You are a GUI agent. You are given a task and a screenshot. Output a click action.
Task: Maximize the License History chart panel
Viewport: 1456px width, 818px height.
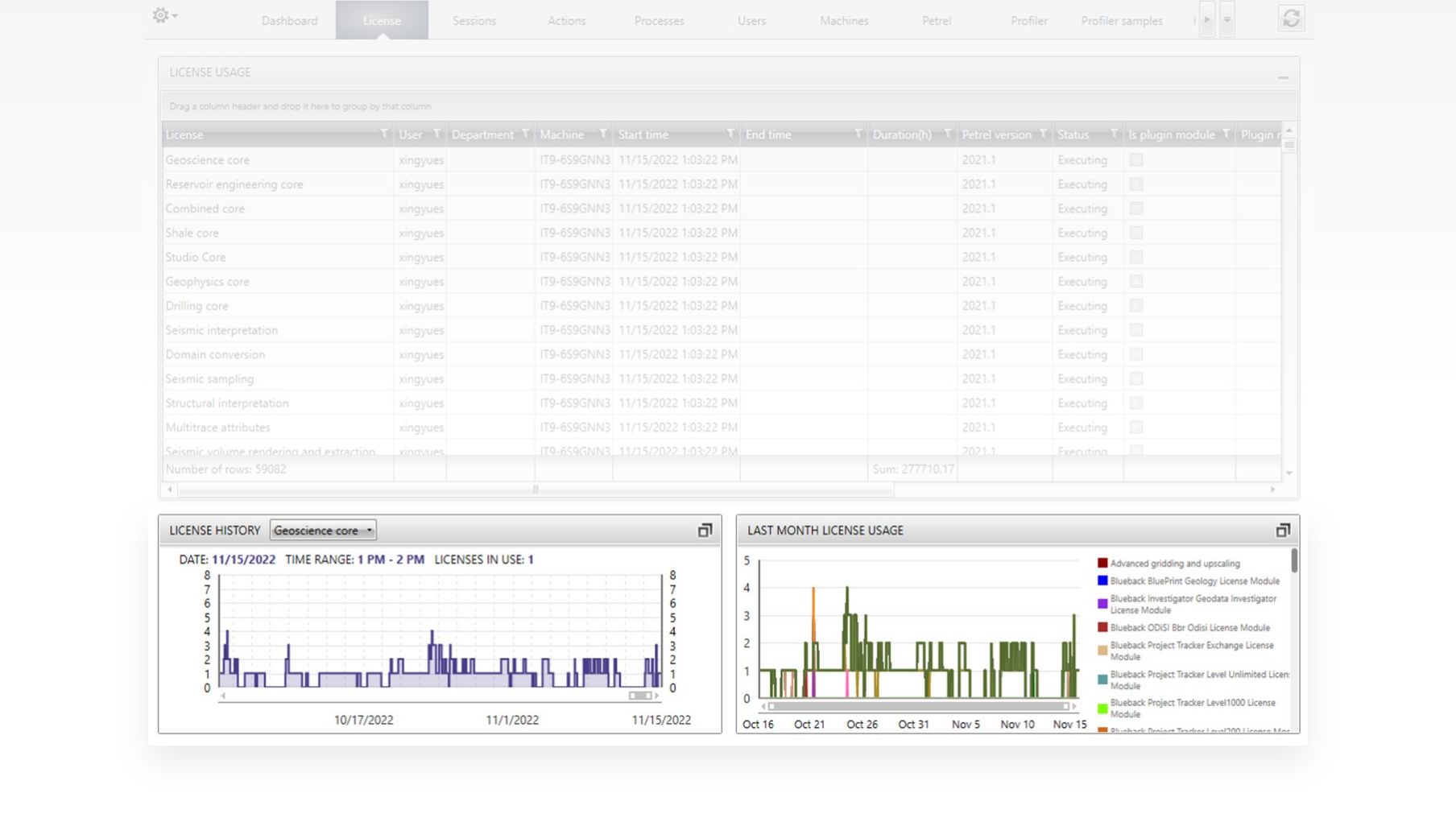705,530
